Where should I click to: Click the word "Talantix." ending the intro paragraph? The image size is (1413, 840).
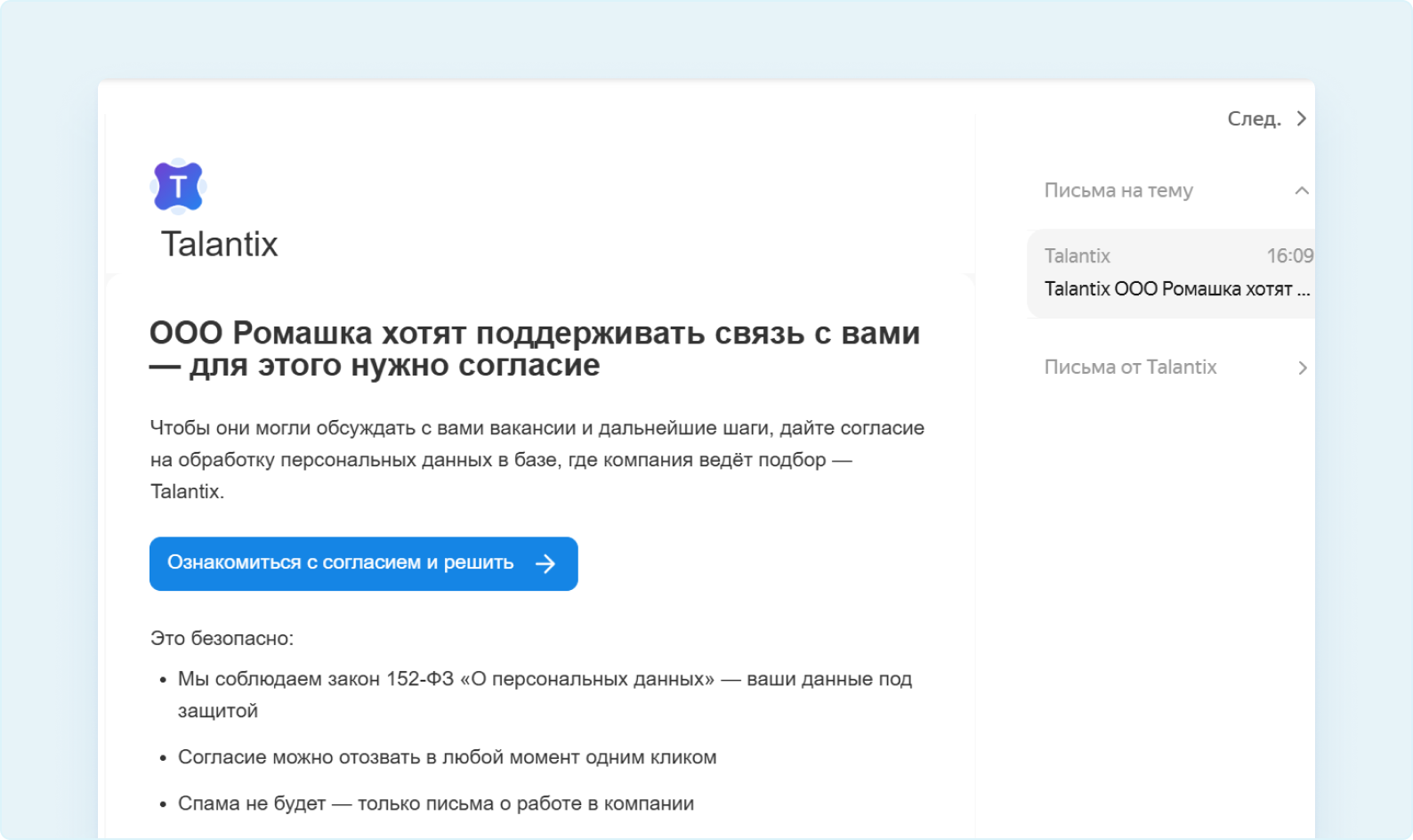(x=187, y=492)
